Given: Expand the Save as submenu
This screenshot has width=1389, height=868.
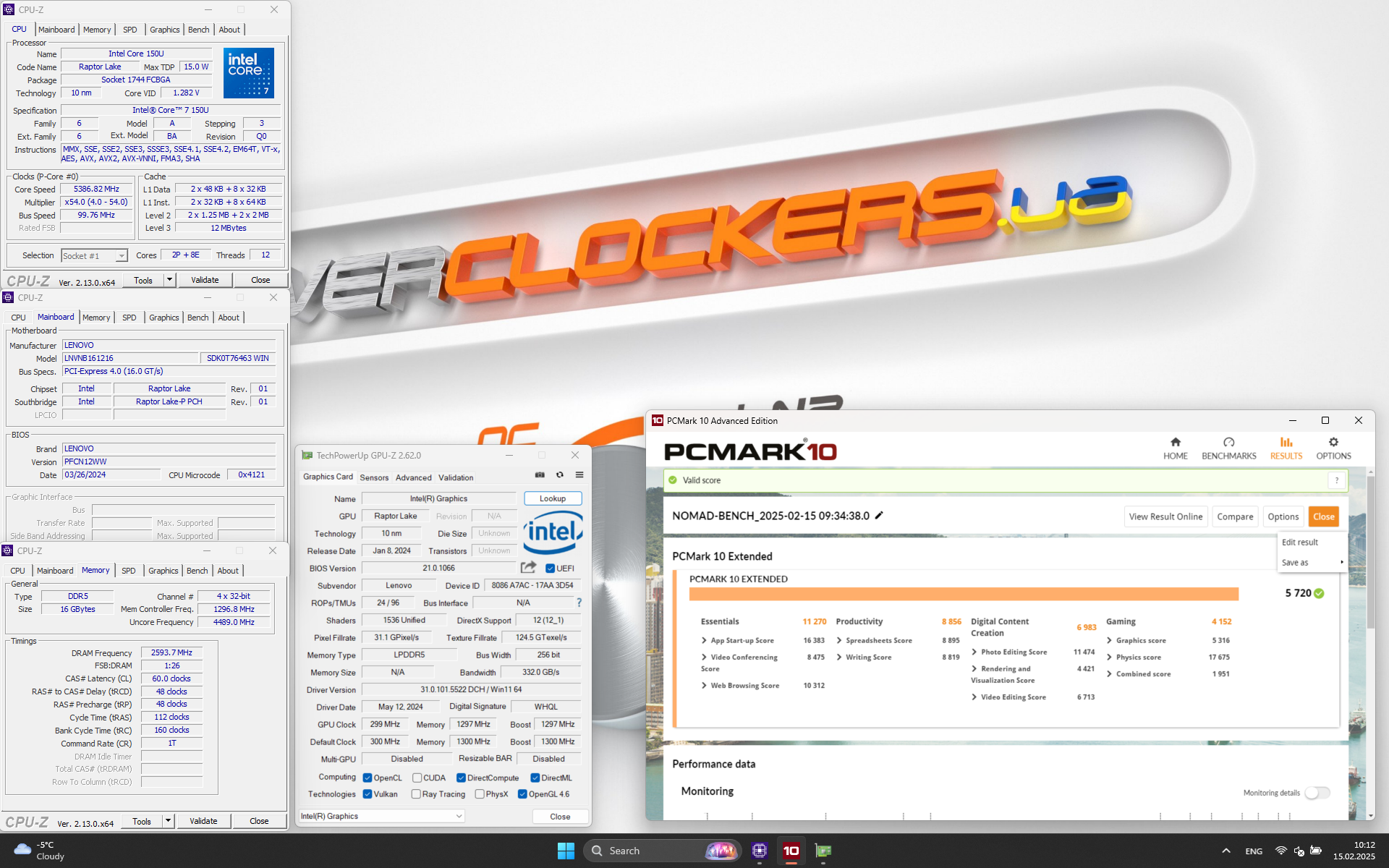Looking at the screenshot, I should tap(1312, 562).
